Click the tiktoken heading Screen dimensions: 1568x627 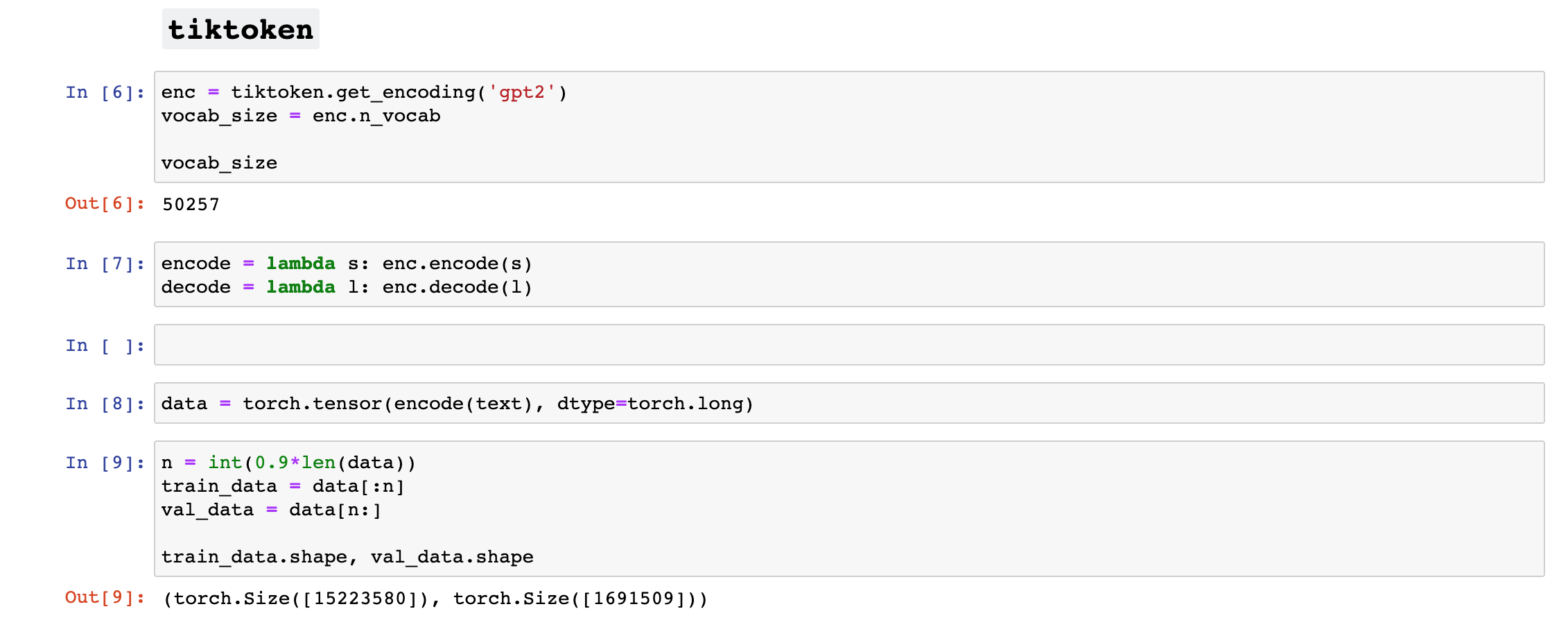coord(241,29)
